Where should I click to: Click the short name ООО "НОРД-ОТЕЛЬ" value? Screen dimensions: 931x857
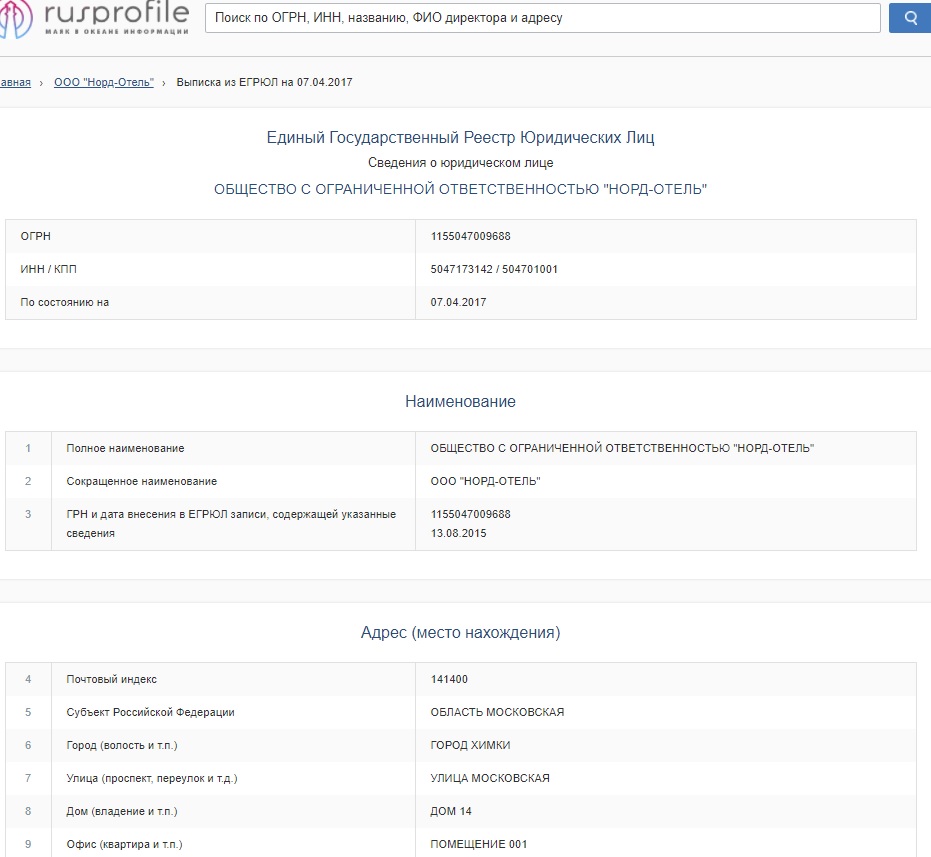tap(485, 481)
